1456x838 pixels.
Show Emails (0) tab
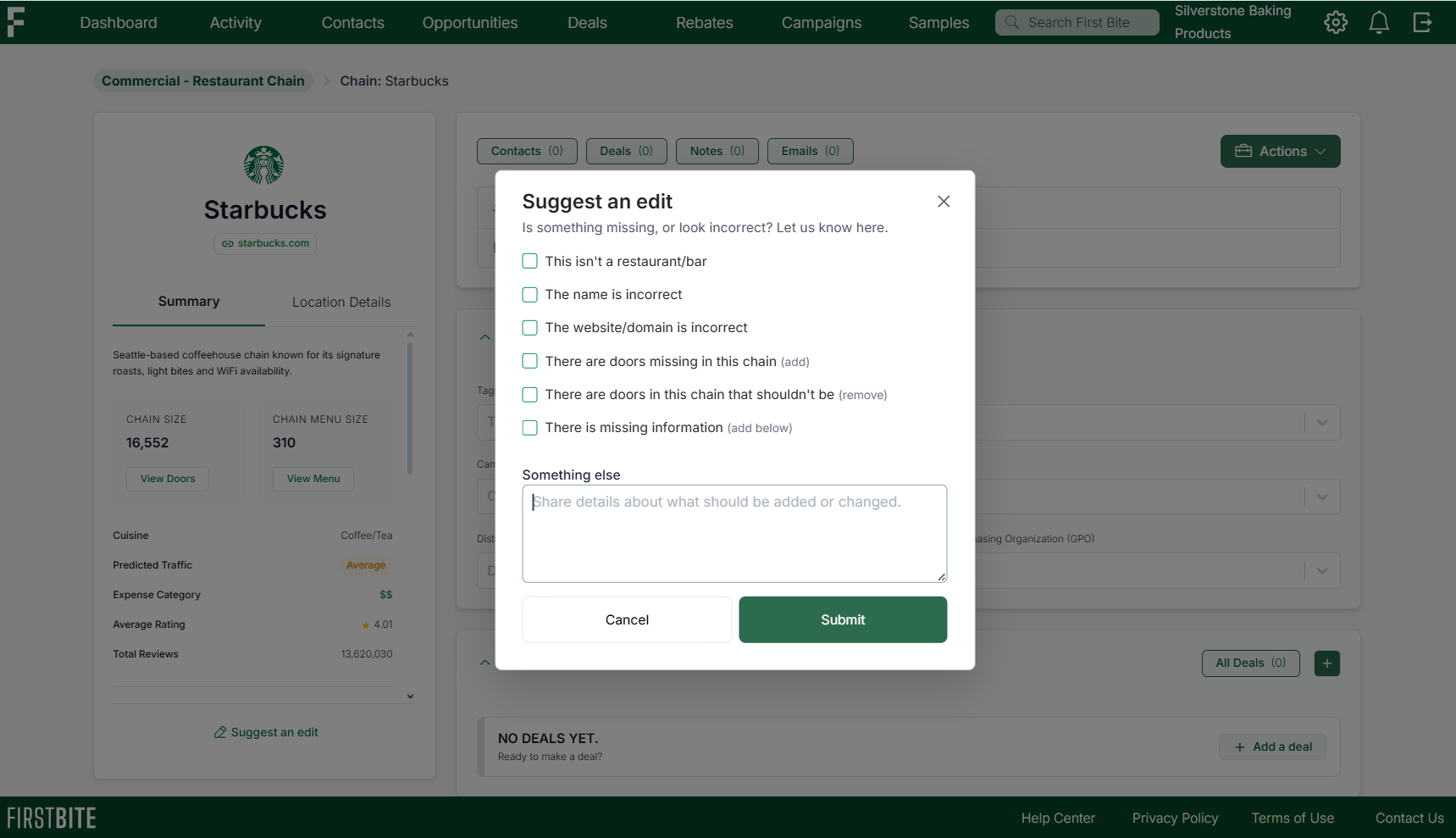[811, 151]
